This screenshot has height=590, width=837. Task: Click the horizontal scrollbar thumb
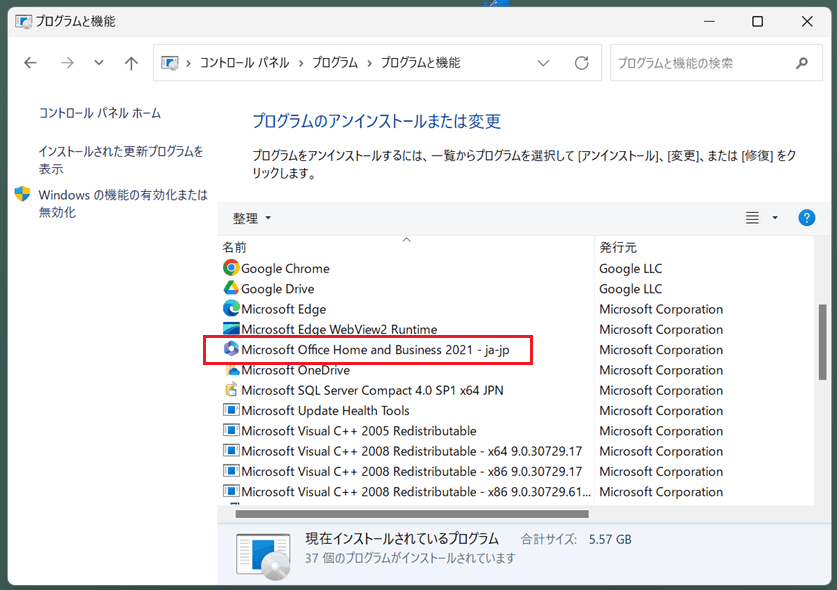tap(412, 514)
